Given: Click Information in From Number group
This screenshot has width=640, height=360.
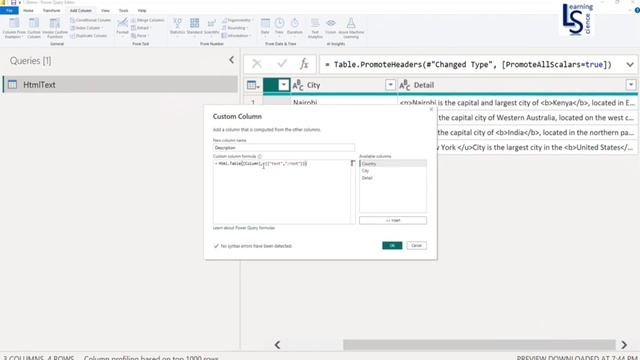Looking at the screenshot, I should coord(236,36).
